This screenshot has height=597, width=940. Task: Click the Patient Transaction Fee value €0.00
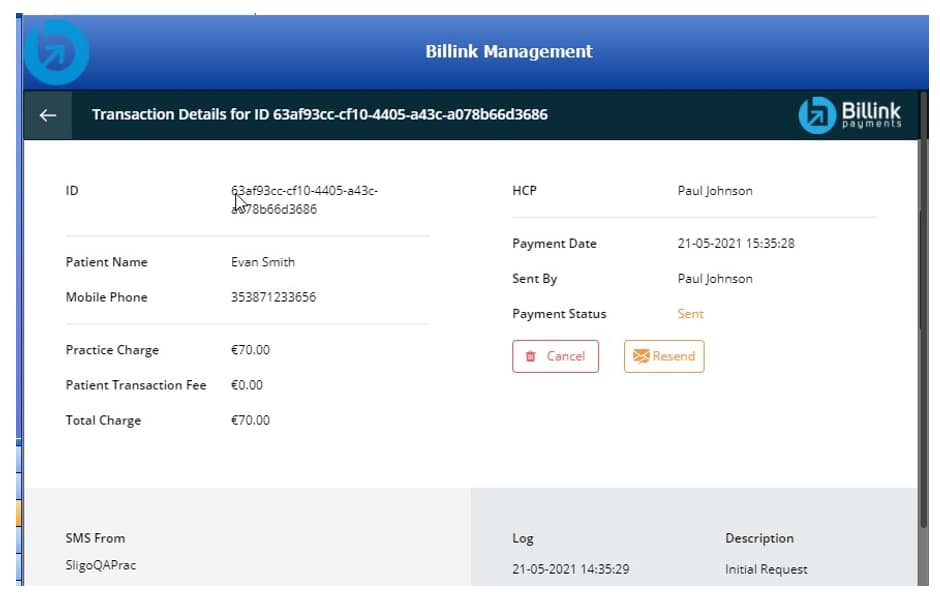pyautogui.click(x=247, y=385)
